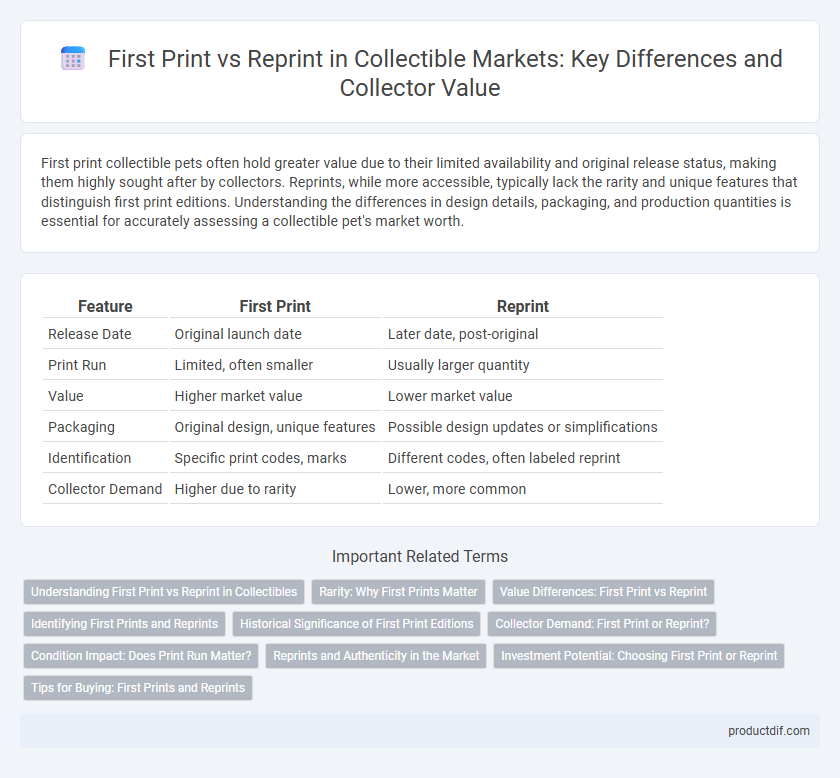Select the 'Identification' row label
The image size is (840, 778).
[x=105, y=458]
